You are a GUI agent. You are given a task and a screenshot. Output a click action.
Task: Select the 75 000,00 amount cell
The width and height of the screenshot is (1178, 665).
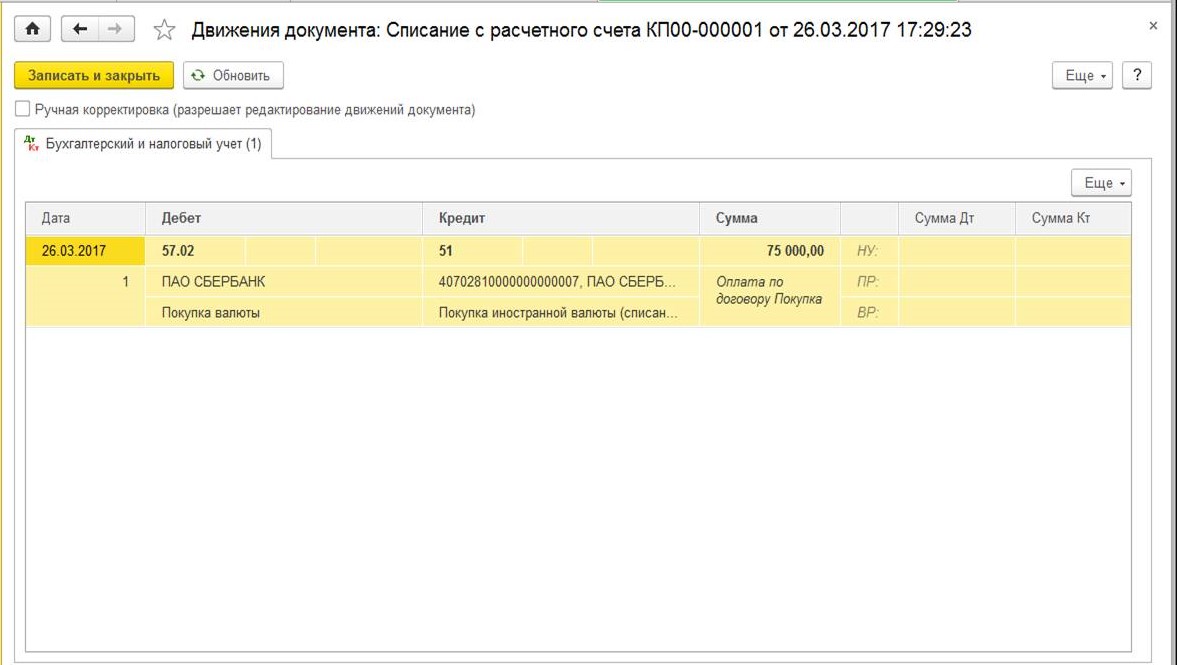770,251
